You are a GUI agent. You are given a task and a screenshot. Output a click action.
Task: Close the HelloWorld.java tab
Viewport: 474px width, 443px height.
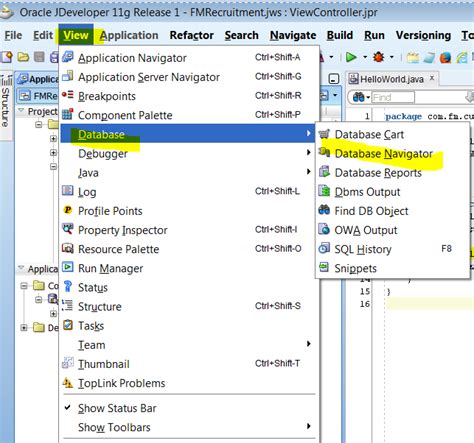(x=432, y=78)
